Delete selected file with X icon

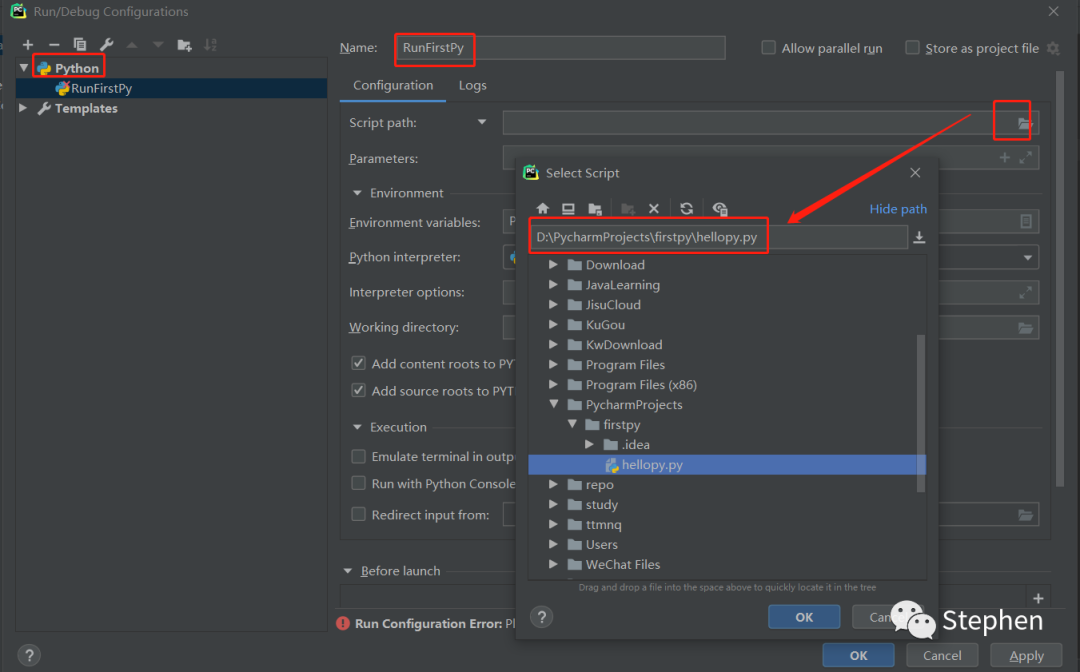coord(654,209)
